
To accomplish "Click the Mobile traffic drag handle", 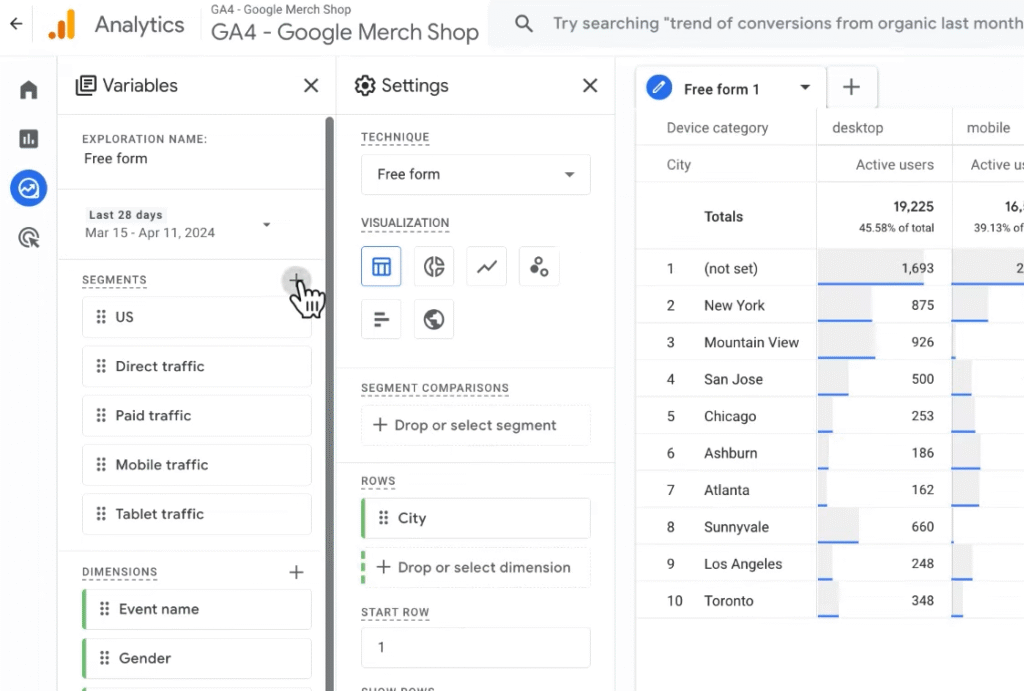I will (101, 464).
